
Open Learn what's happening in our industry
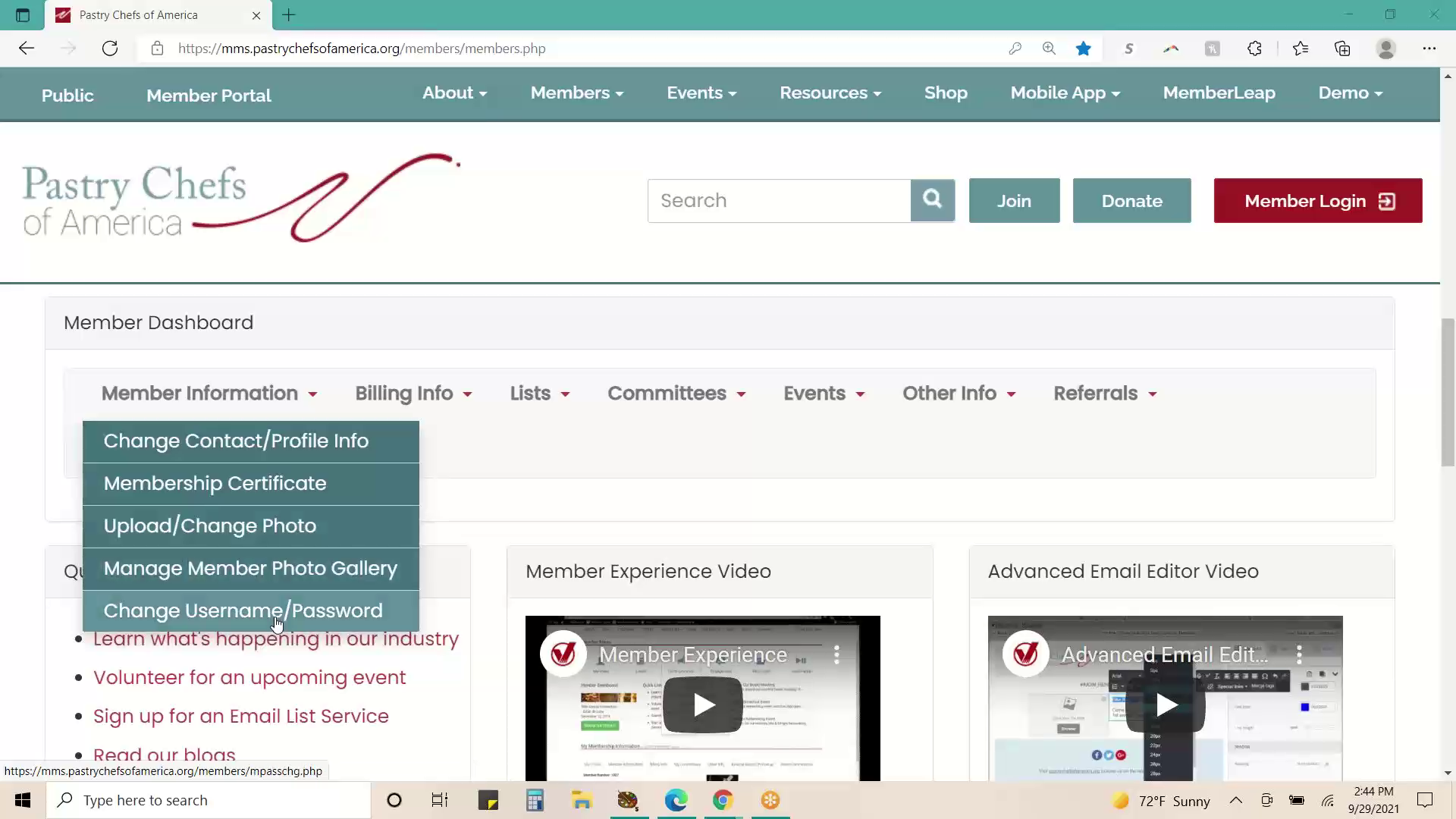click(x=276, y=640)
